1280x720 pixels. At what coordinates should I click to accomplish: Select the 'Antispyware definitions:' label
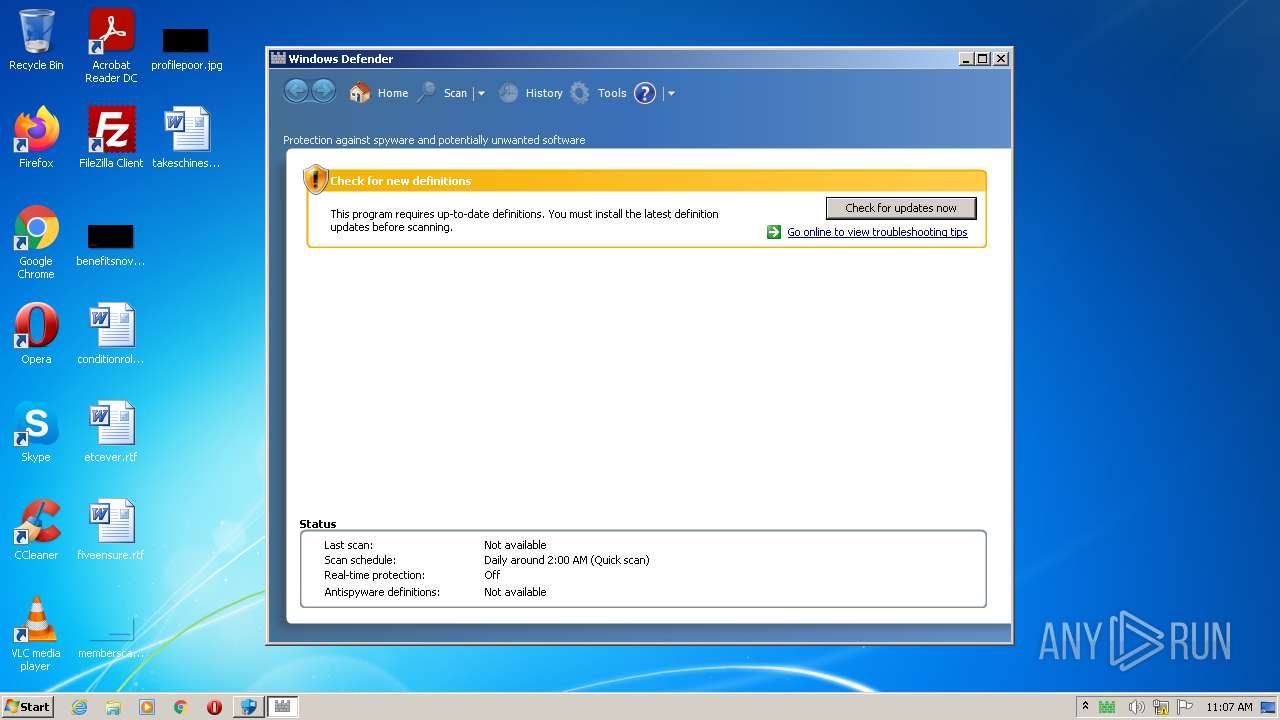tap(382, 592)
